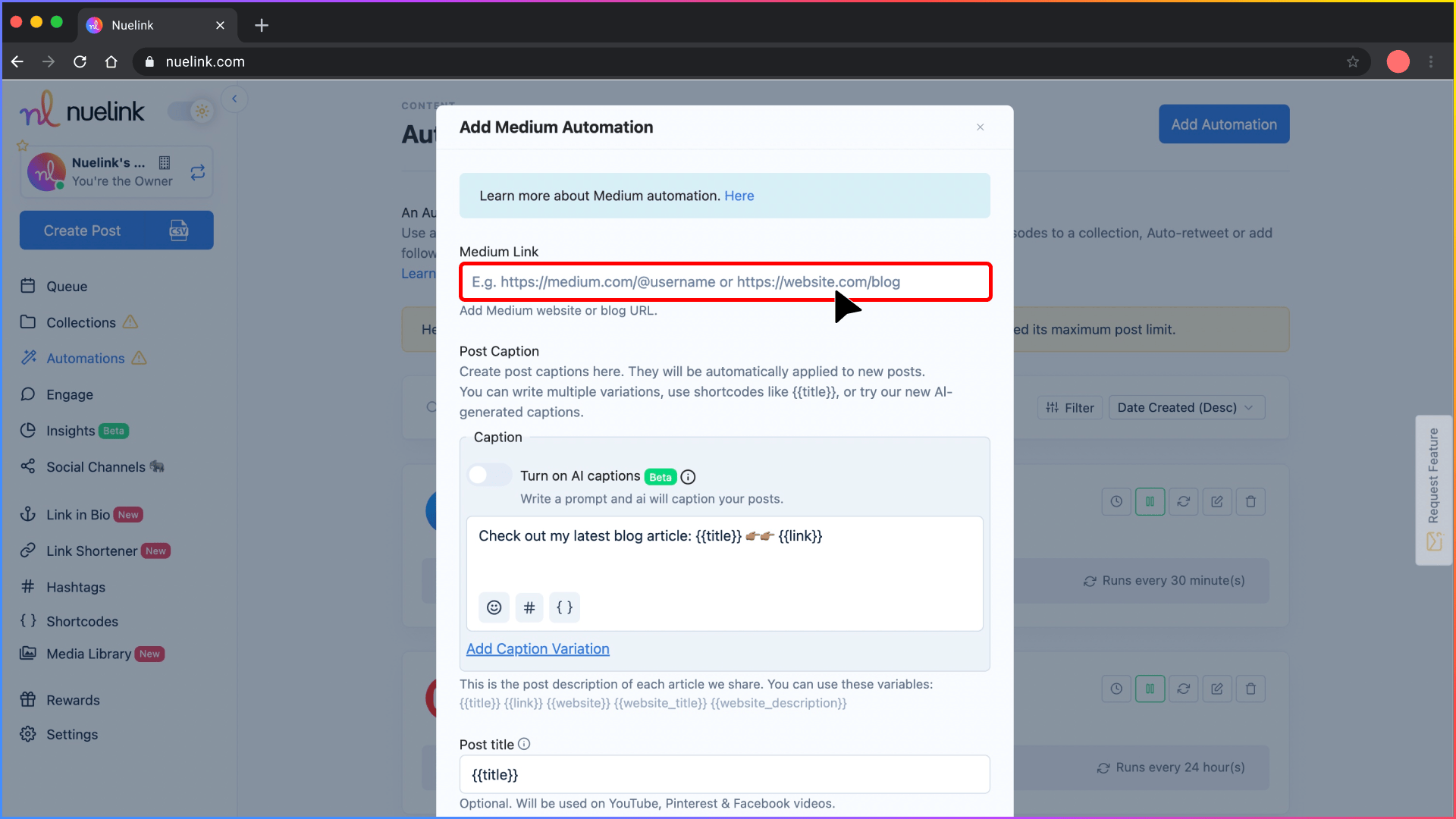Toggle the Turn on AI captions switch
This screenshot has height=819, width=1456.
[x=489, y=475]
